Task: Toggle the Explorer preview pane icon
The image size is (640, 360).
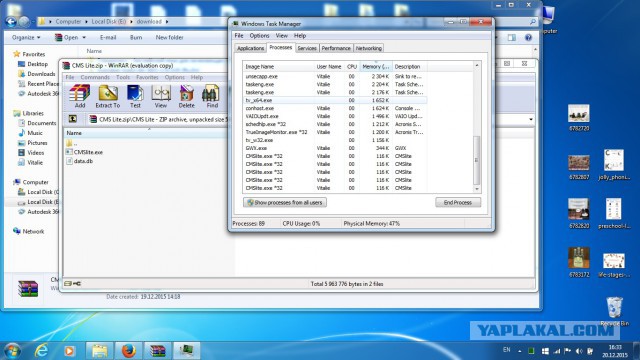Action: tap(511, 38)
